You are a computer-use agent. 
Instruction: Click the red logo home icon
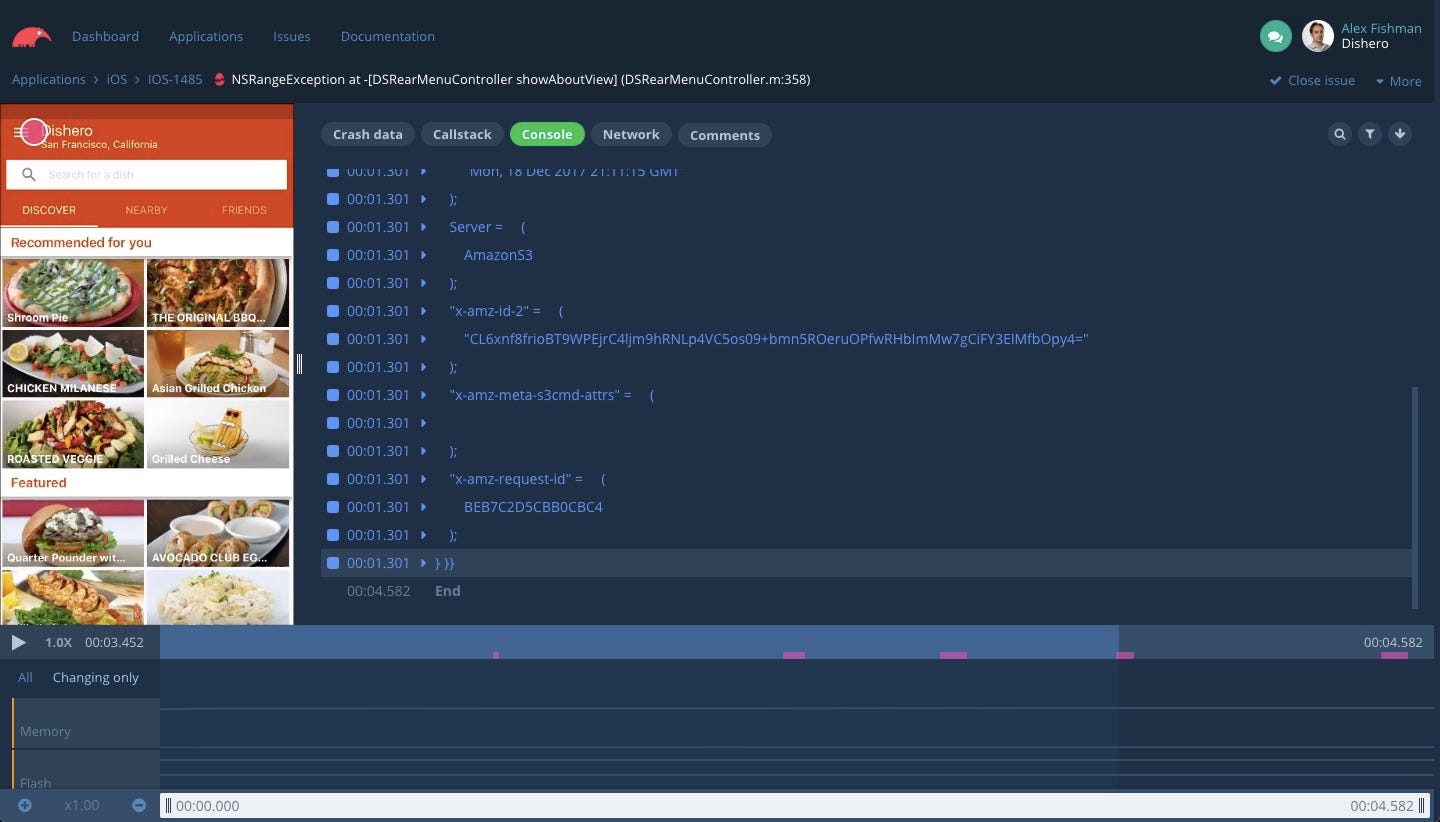pos(31,37)
